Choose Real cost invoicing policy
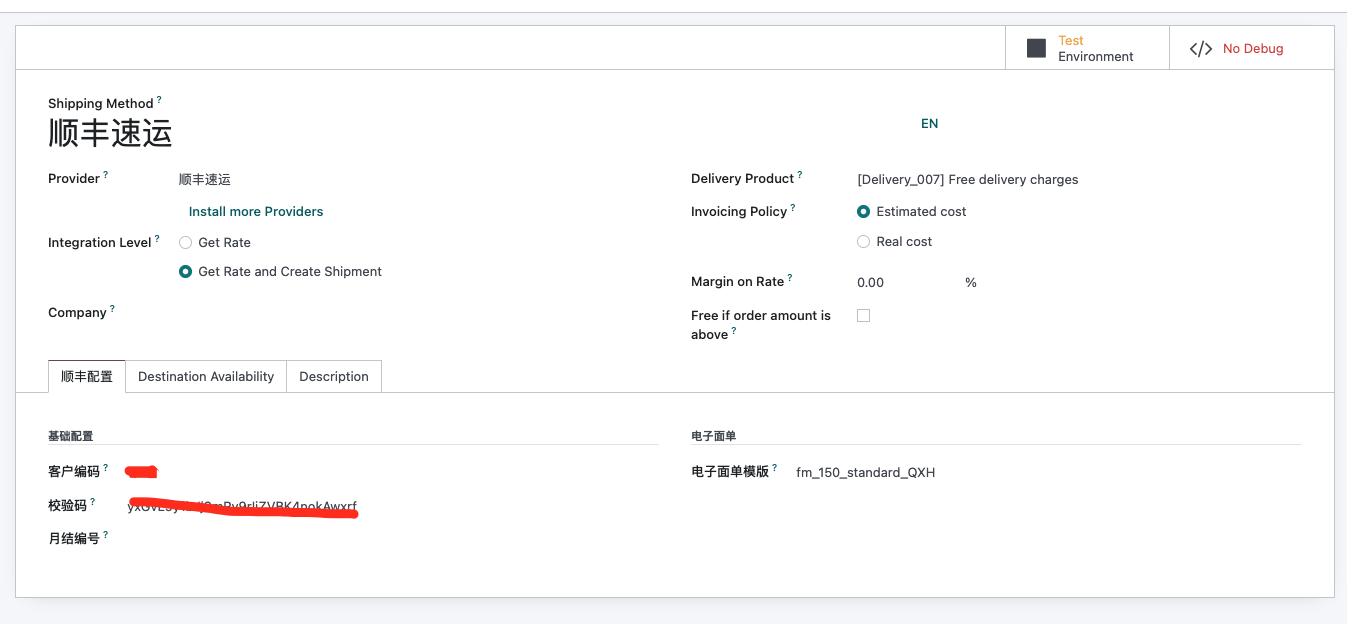Viewport: 1347px width, 624px height. click(x=863, y=241)
